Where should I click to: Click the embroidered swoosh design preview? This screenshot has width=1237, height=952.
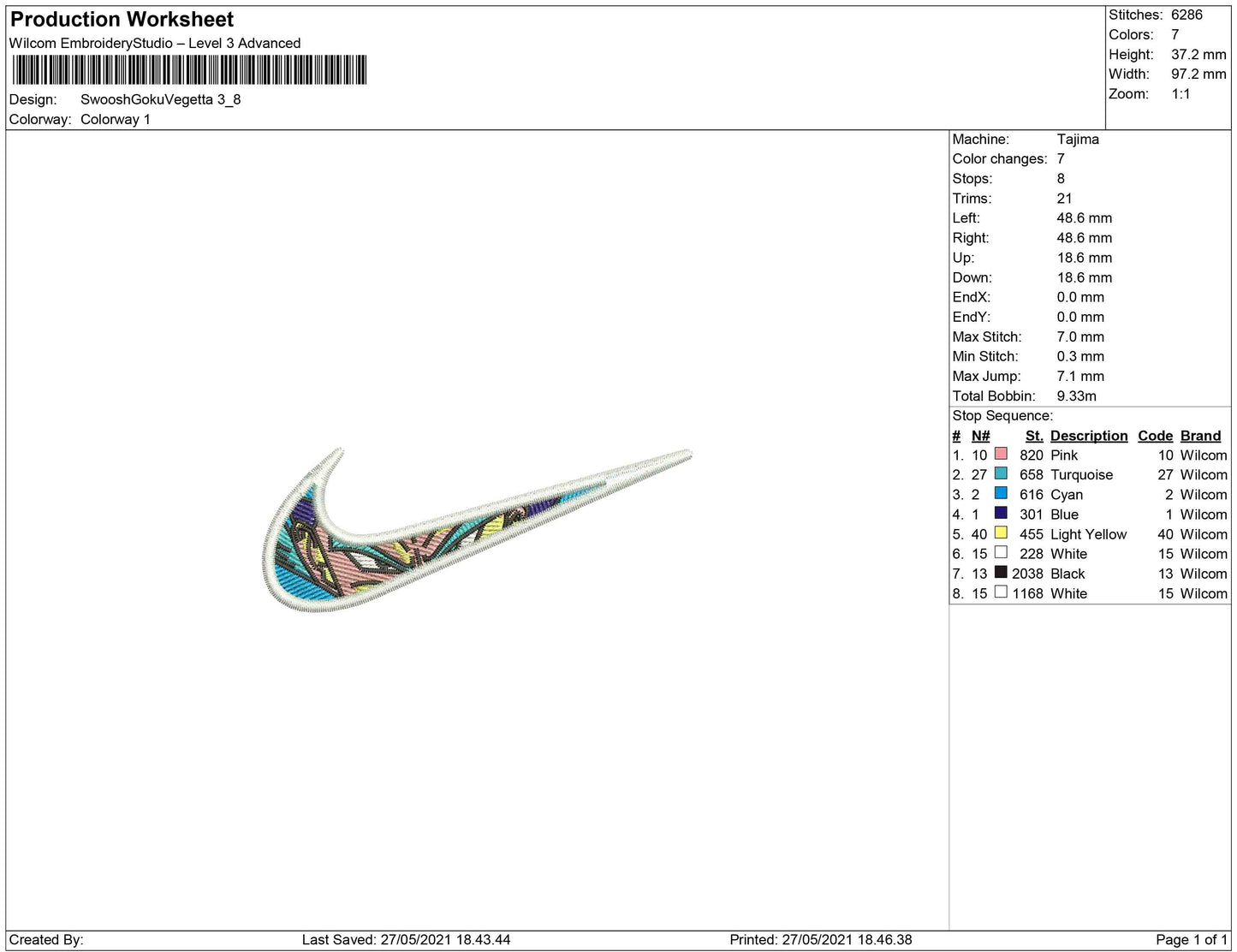click(x=476, y=530)
